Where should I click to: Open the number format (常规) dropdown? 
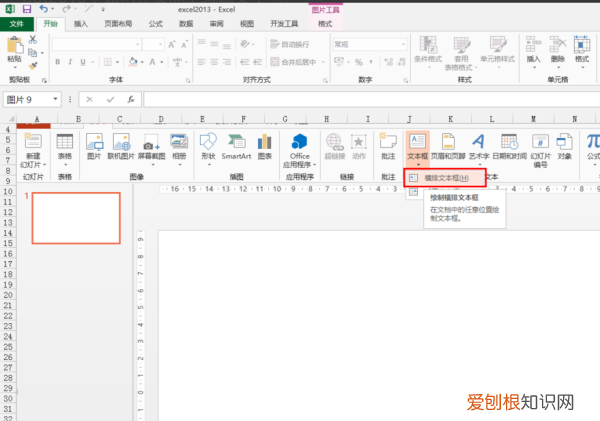point(370,44)
